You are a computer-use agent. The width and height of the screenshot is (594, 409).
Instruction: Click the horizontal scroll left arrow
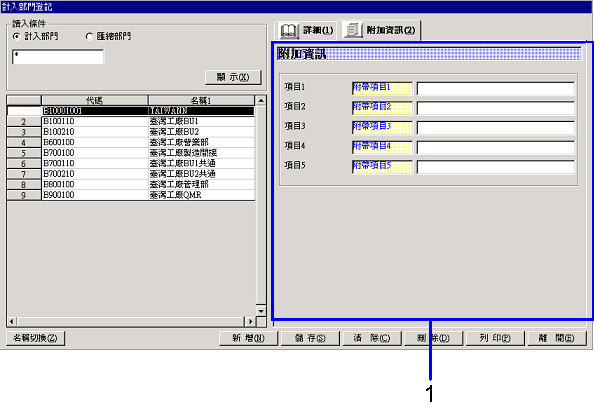(12, 322)
